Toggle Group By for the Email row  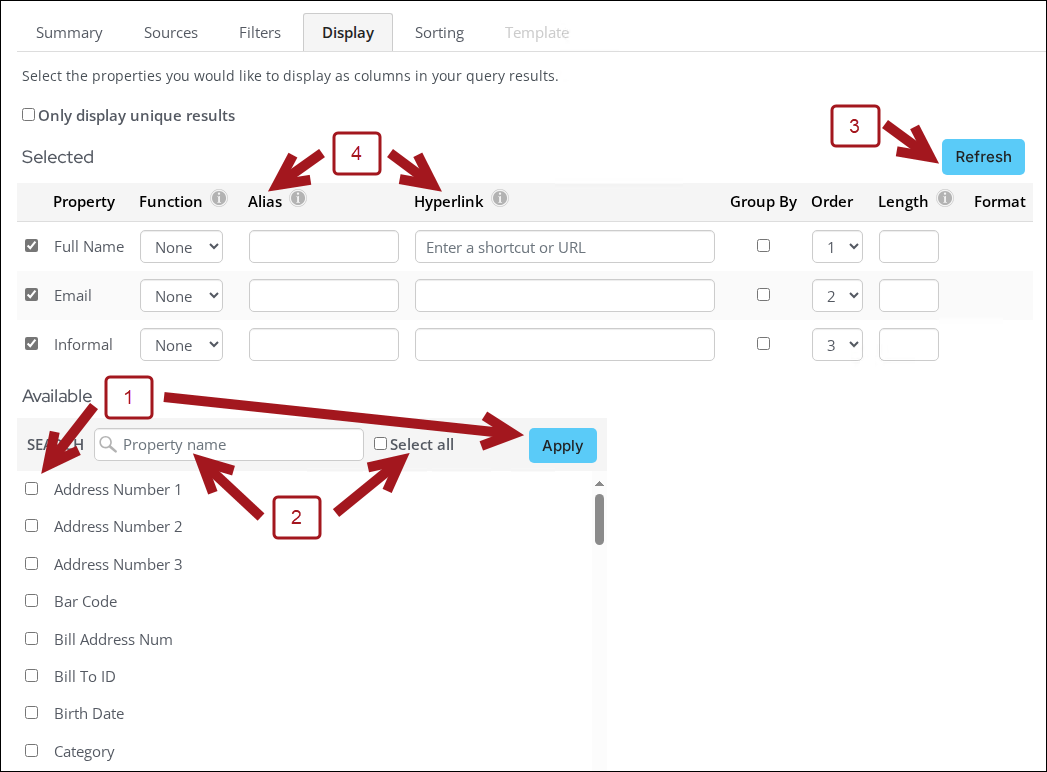(764, 295)
